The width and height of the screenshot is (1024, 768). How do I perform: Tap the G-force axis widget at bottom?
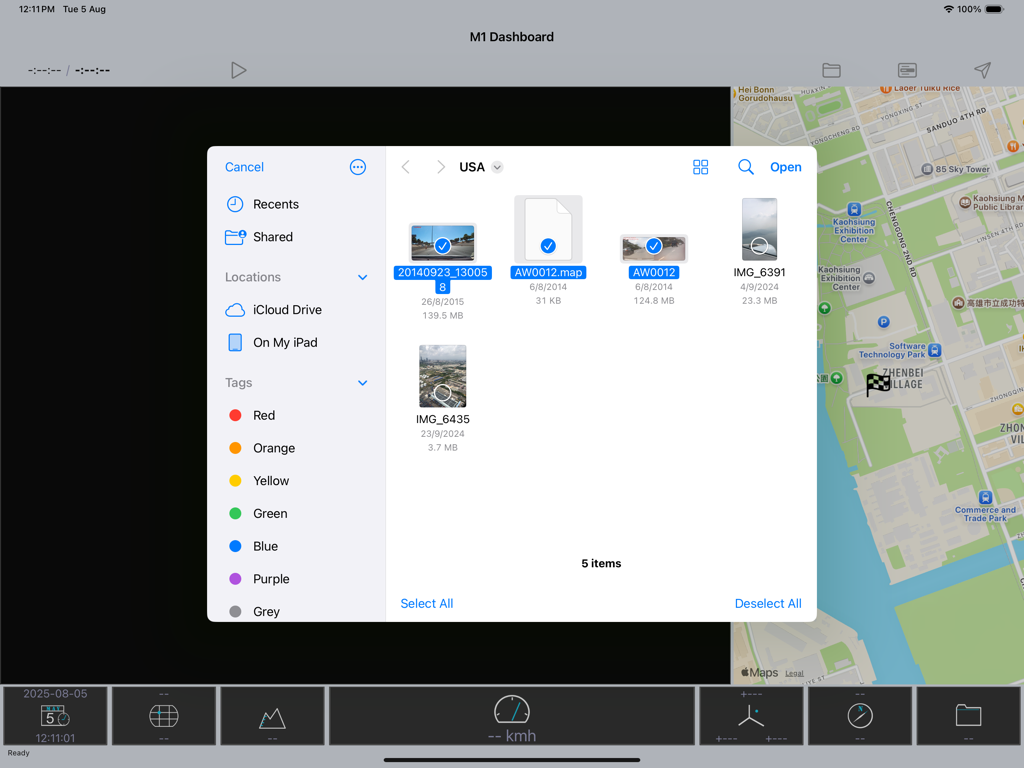751,715
